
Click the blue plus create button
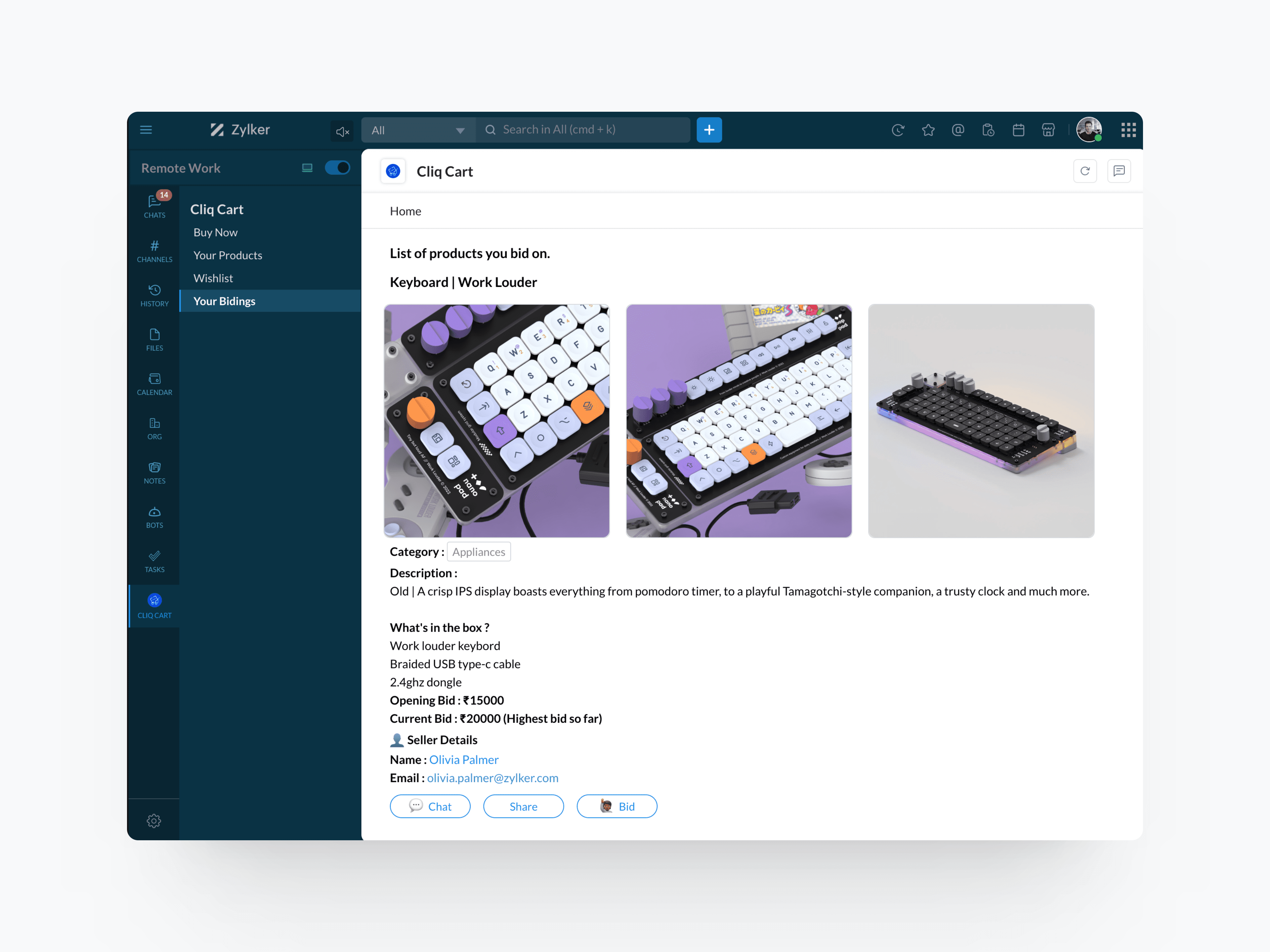pos(709,130)
